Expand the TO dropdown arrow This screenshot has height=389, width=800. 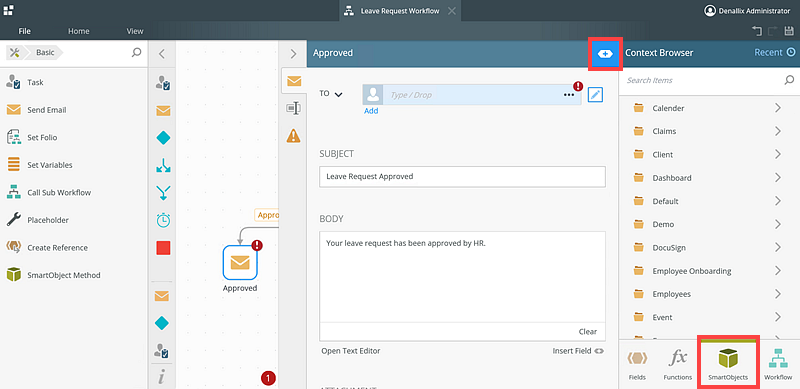point(338,94)
